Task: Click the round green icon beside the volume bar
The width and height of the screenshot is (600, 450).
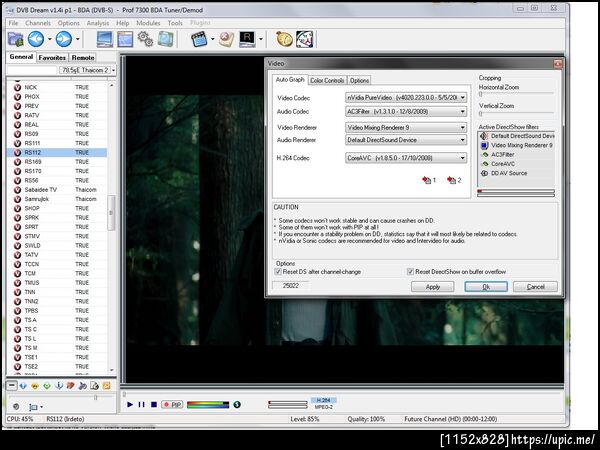Action: pyautogui.click(x=237, y=404)
